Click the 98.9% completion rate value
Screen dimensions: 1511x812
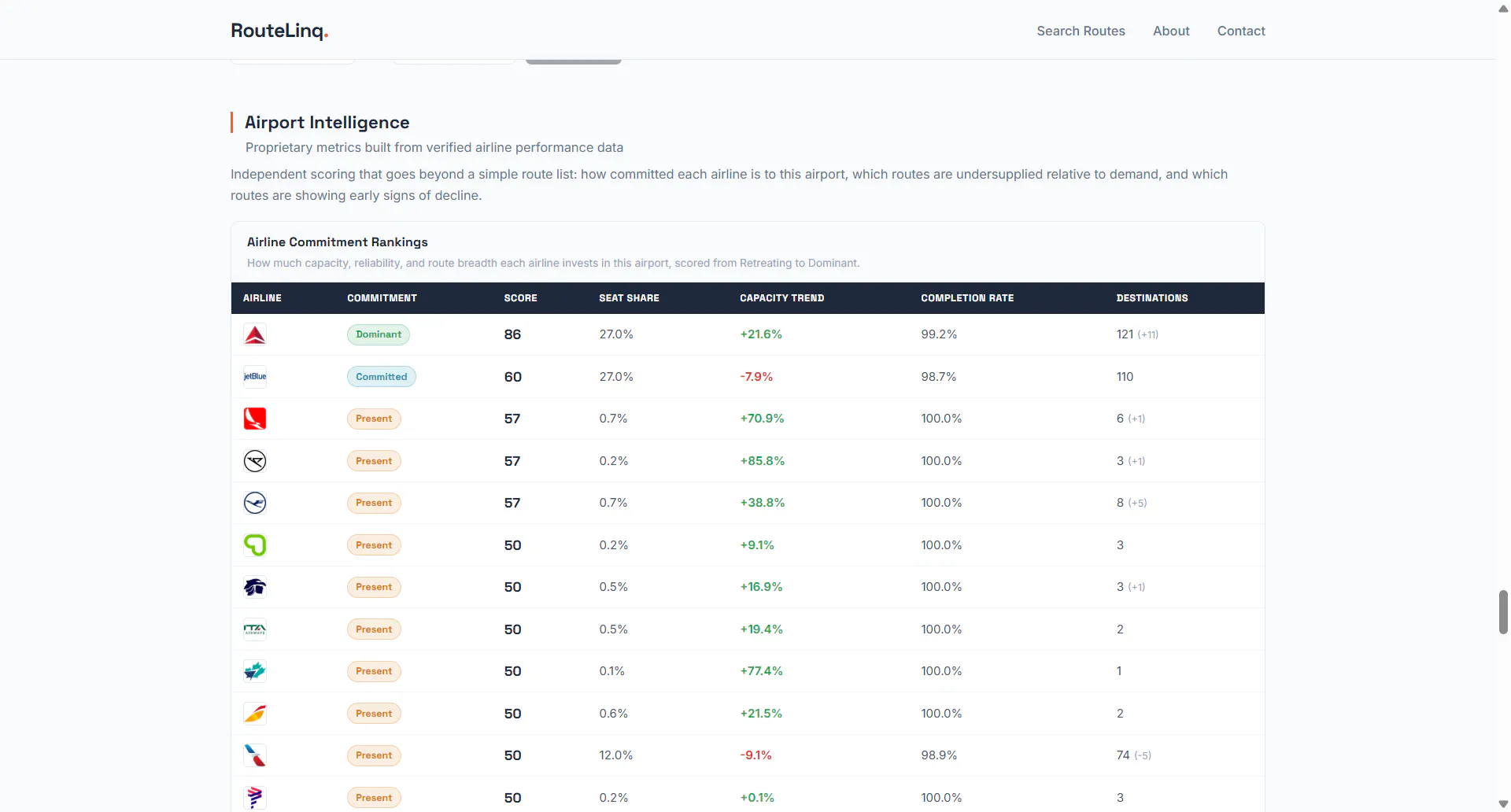pyautogui.click(x=939, y=755)
